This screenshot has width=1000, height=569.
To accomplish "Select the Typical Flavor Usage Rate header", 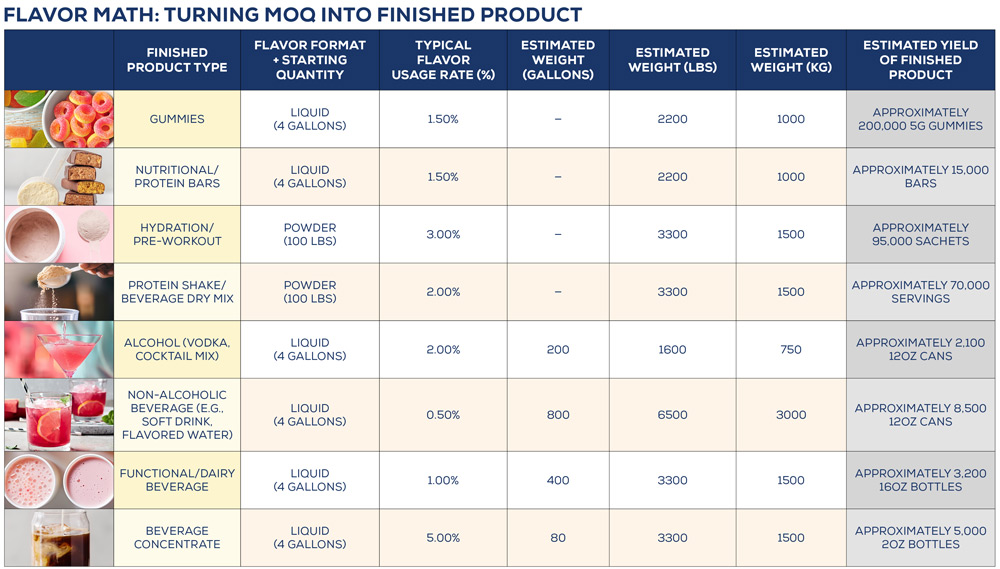I will tap(443, 60).
